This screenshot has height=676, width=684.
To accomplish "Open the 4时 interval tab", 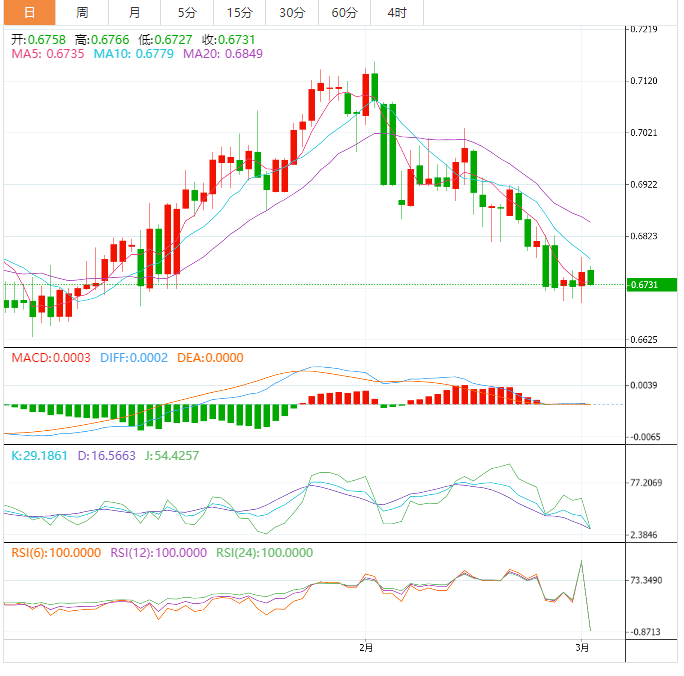I will 397,12.
